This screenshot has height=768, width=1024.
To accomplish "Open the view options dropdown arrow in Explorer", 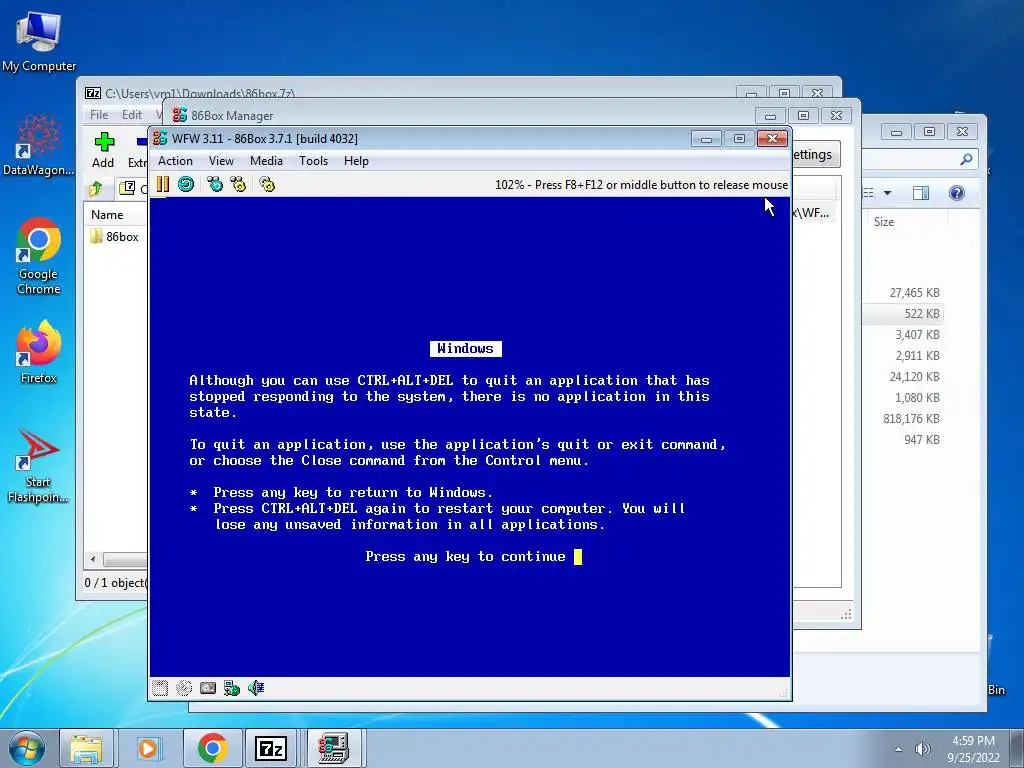I will click(888, 193).
